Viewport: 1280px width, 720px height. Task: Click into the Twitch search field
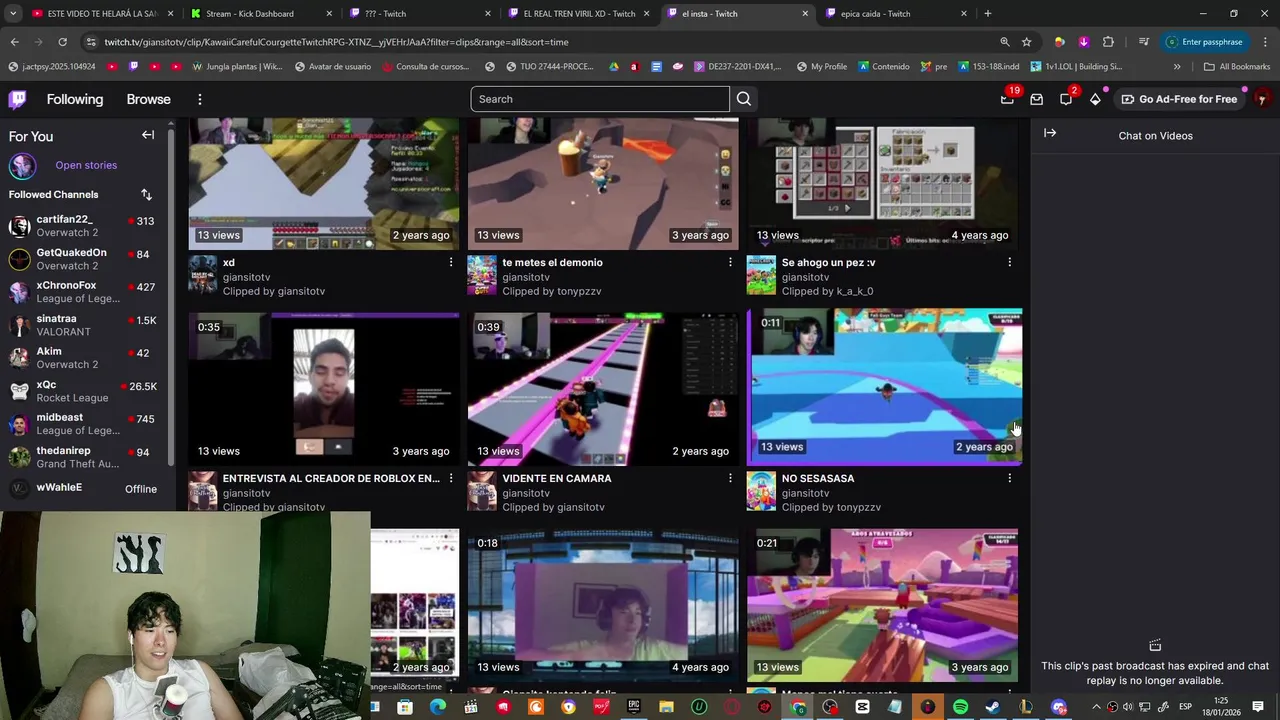click(600, 99)
